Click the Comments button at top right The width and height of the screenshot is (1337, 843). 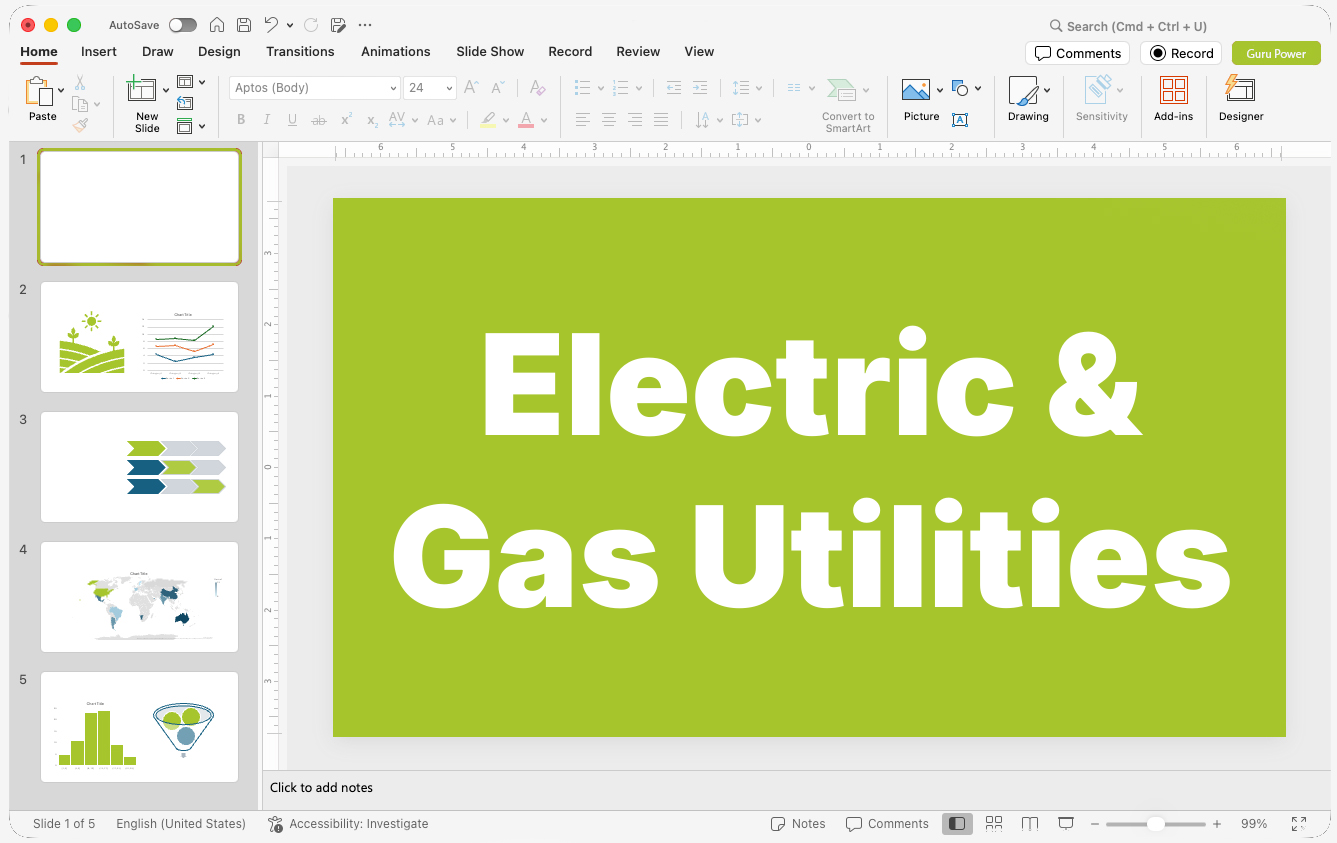pos(1077,53)
